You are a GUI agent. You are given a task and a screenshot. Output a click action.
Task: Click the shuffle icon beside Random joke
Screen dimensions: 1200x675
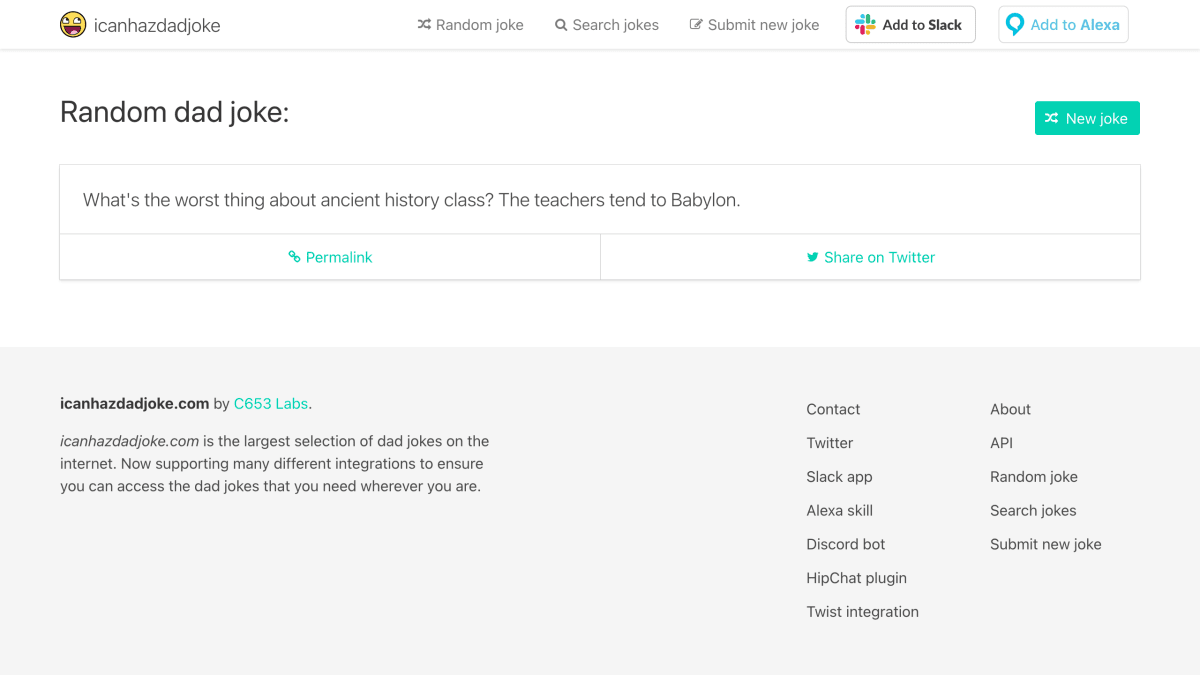[x=424, y=25]
